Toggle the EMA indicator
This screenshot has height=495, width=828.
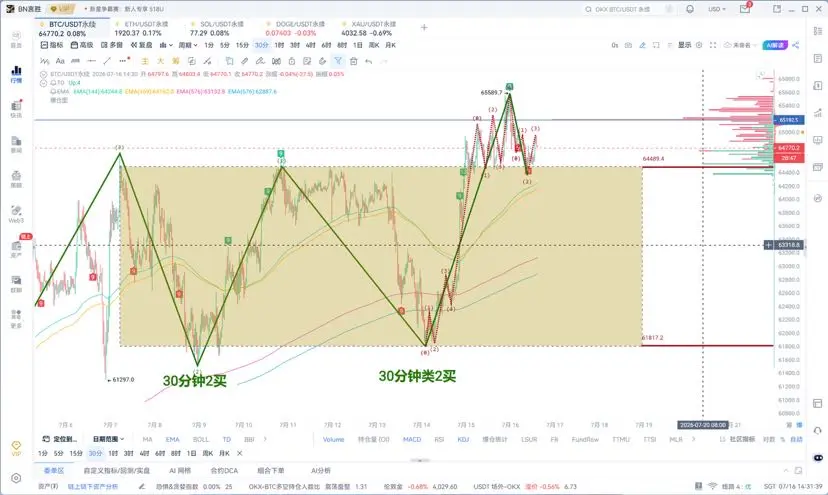[x=173, y=440]
